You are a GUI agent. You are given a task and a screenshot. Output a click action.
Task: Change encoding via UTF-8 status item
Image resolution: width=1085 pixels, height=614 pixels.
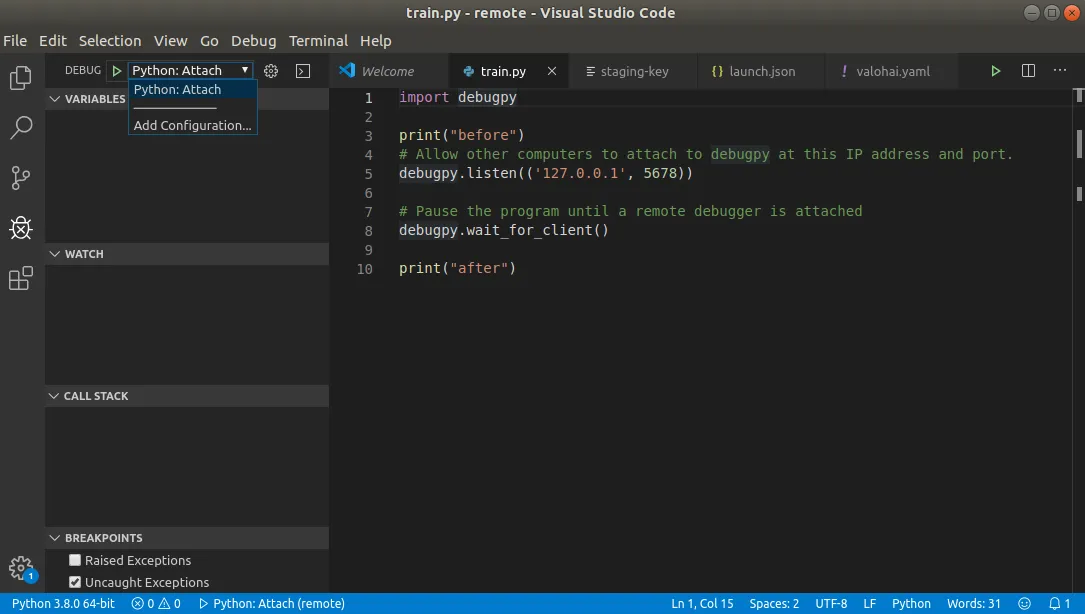click(831, 604)
